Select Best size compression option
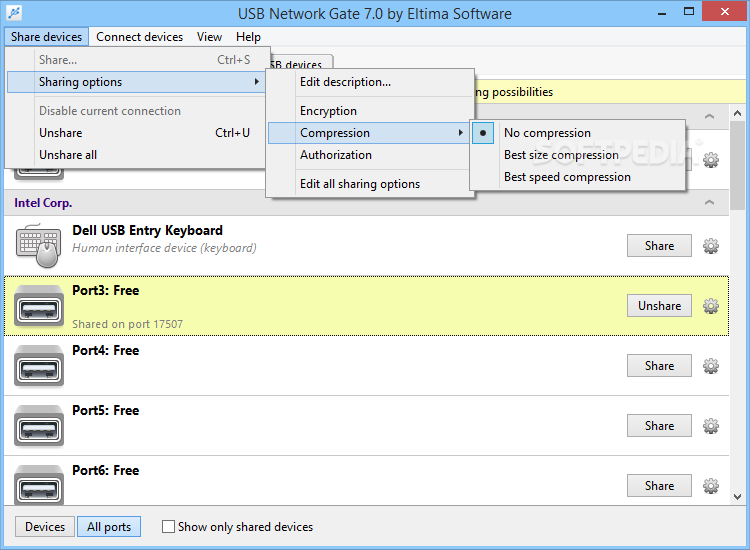The image size is (750, 550). click(577, 155)
